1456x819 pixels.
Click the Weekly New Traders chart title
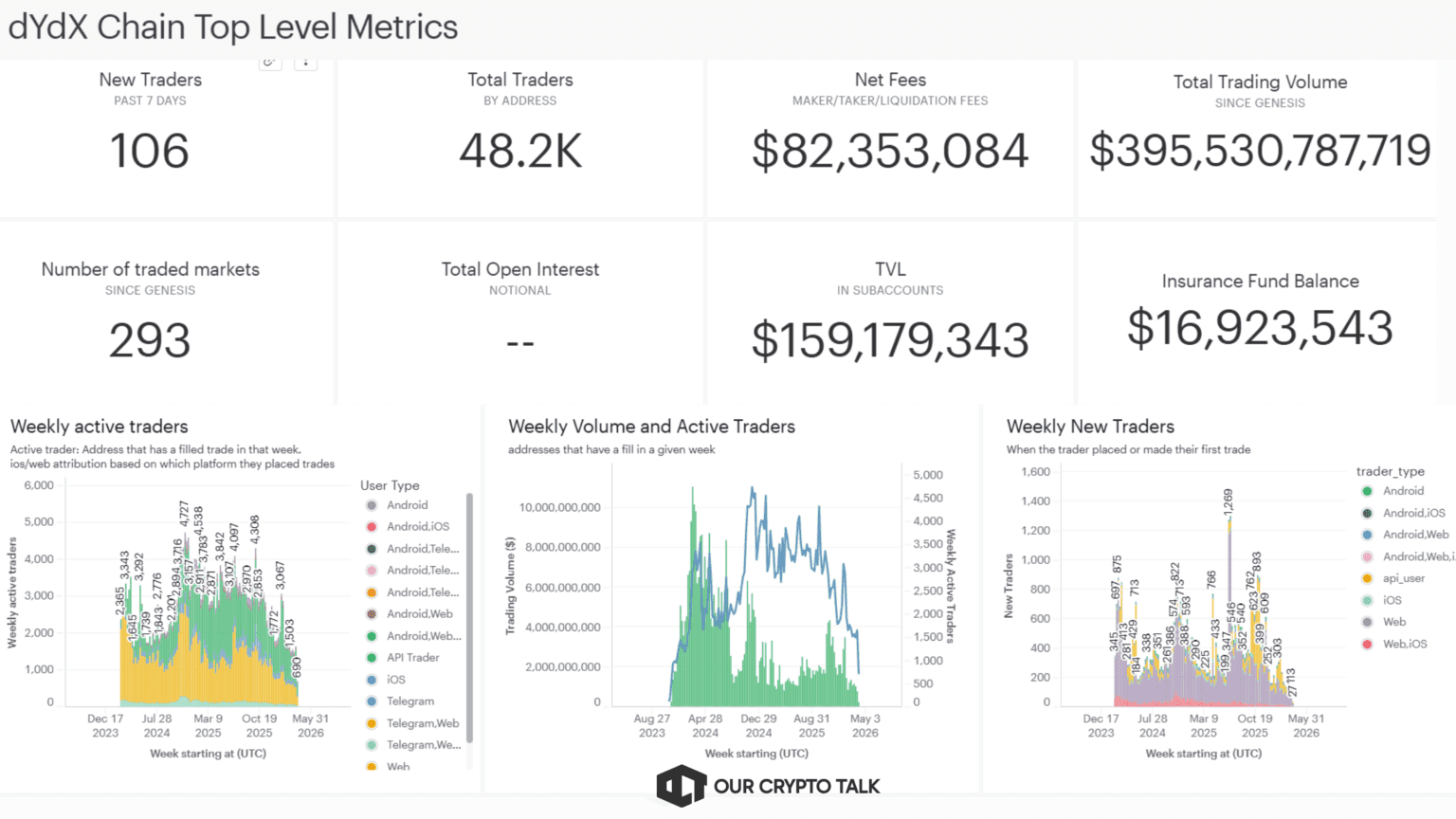click(1090, 427)
